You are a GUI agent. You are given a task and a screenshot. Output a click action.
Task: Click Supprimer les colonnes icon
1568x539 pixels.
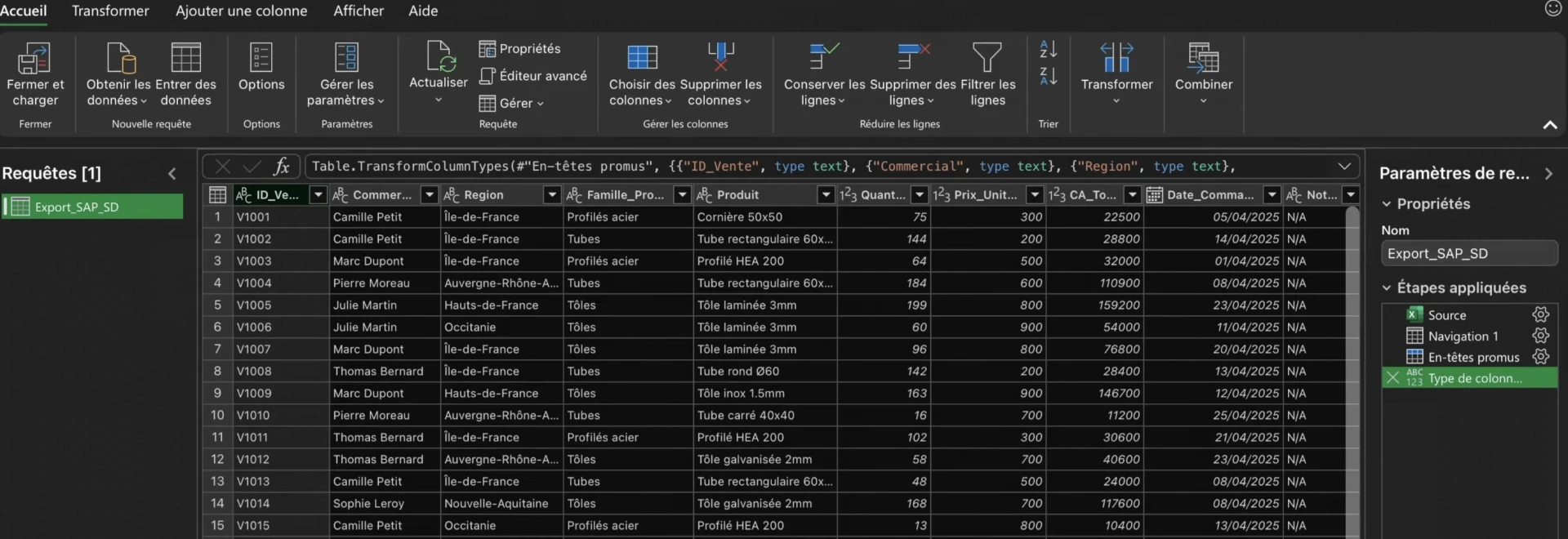(x=720, y=57)
